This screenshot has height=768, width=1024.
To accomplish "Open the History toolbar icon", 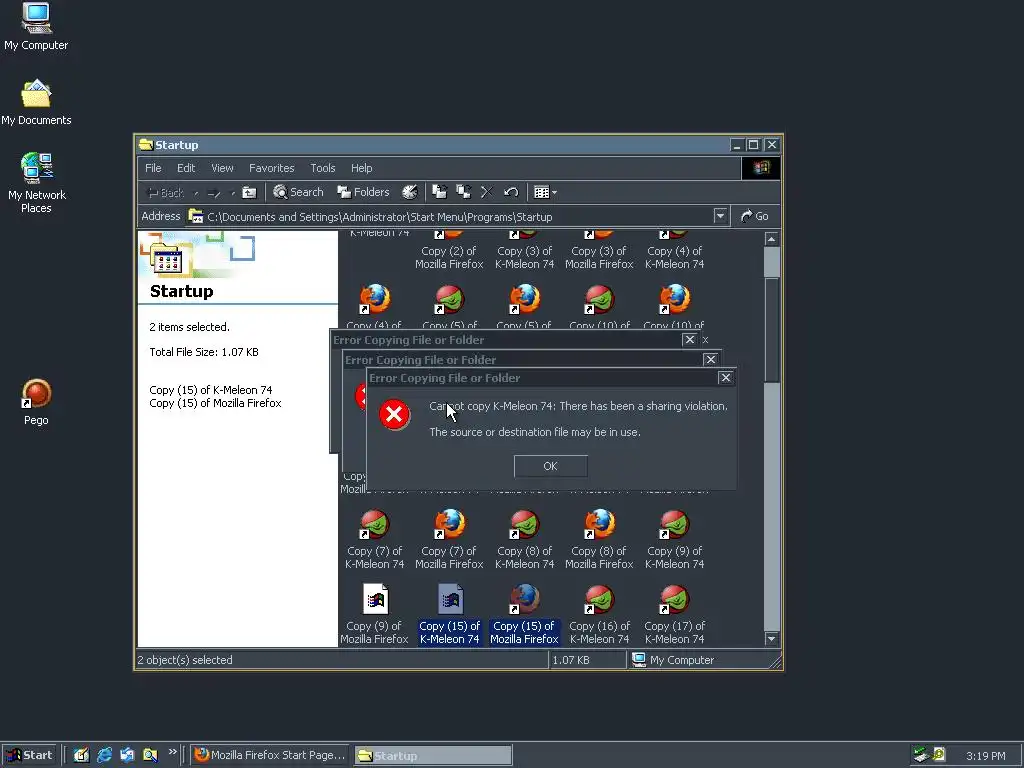I will pyautogui.click(x=409, y=192).
